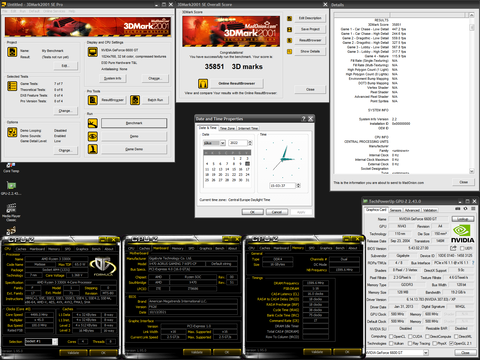
Task: Click the Batch Run icon in Pro Tools
Action: [135, 100]
